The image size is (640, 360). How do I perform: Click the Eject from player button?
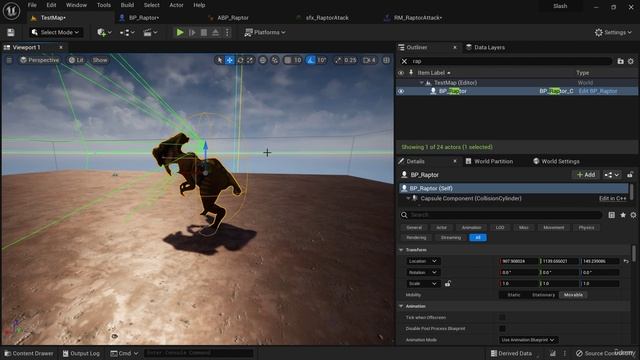[x=216, y=32]
